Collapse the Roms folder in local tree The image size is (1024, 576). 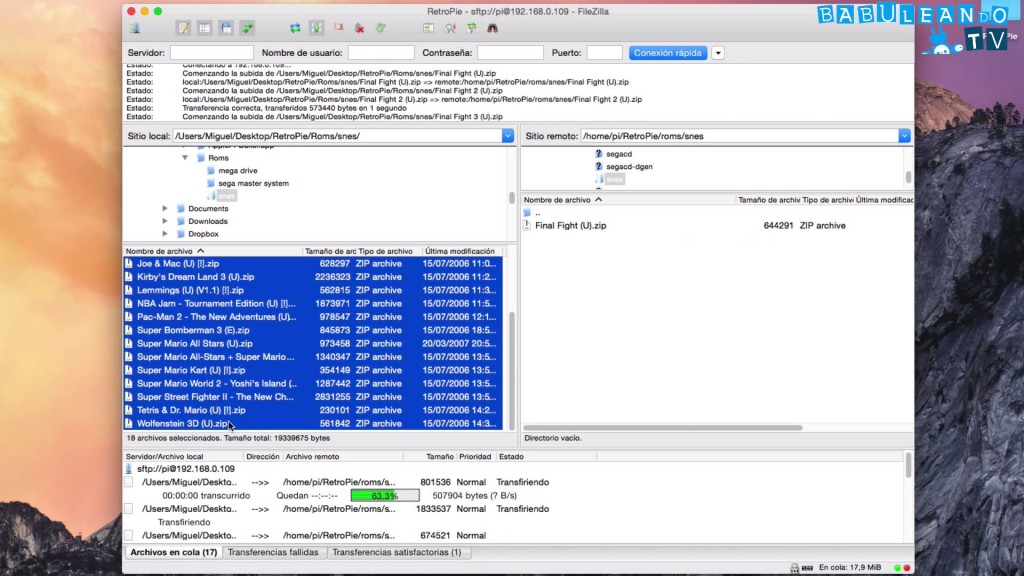[185, 158]
